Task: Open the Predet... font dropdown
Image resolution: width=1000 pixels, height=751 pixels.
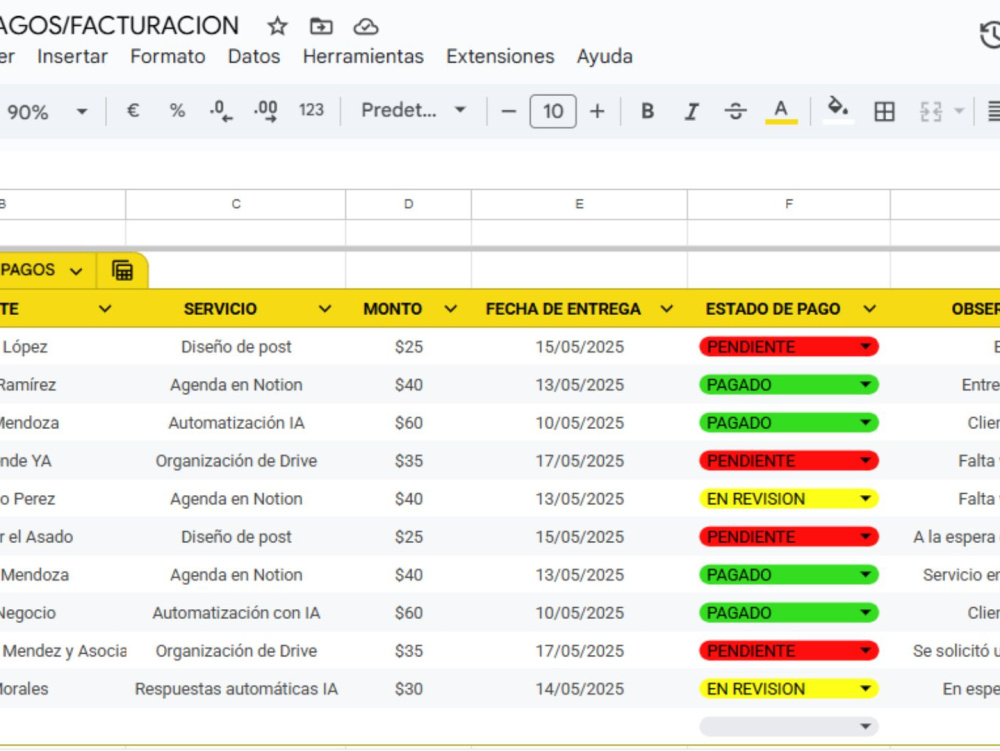Action: (x=413, y=111)
